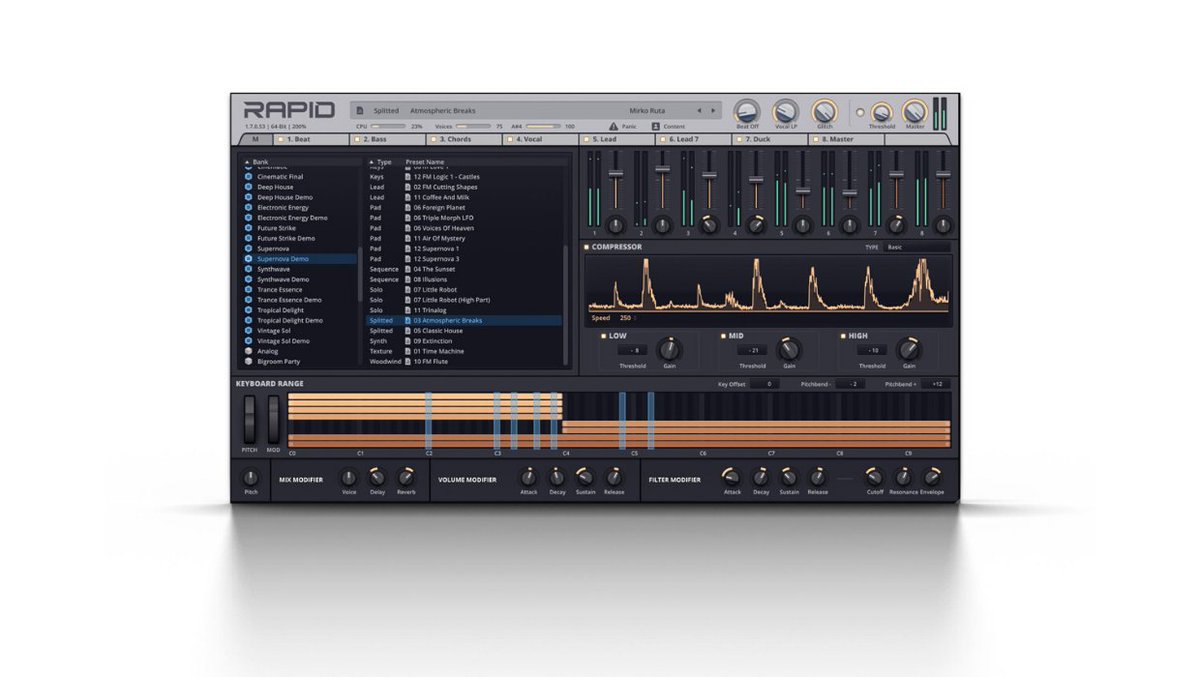
Task: Click the pan knob under mixer channel 1
Action: (615, 225)
